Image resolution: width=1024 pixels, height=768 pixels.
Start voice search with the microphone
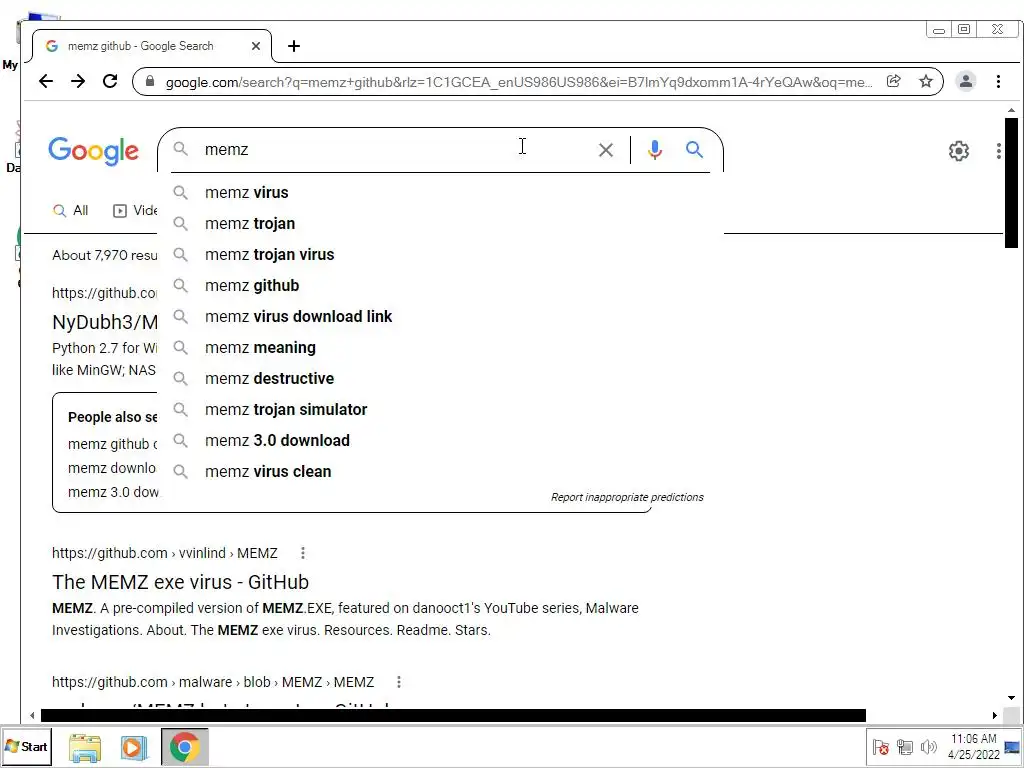point(654,150)
